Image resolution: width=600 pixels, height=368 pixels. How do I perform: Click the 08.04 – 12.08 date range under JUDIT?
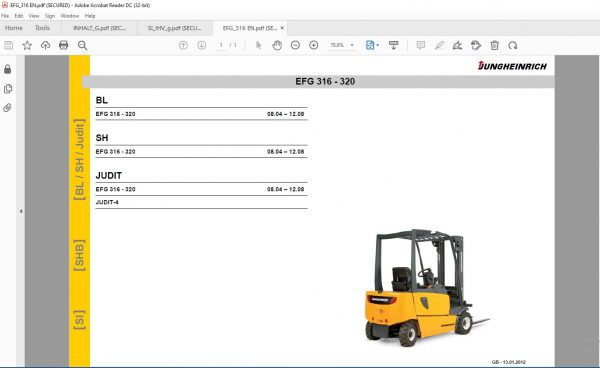pos(285,189)
